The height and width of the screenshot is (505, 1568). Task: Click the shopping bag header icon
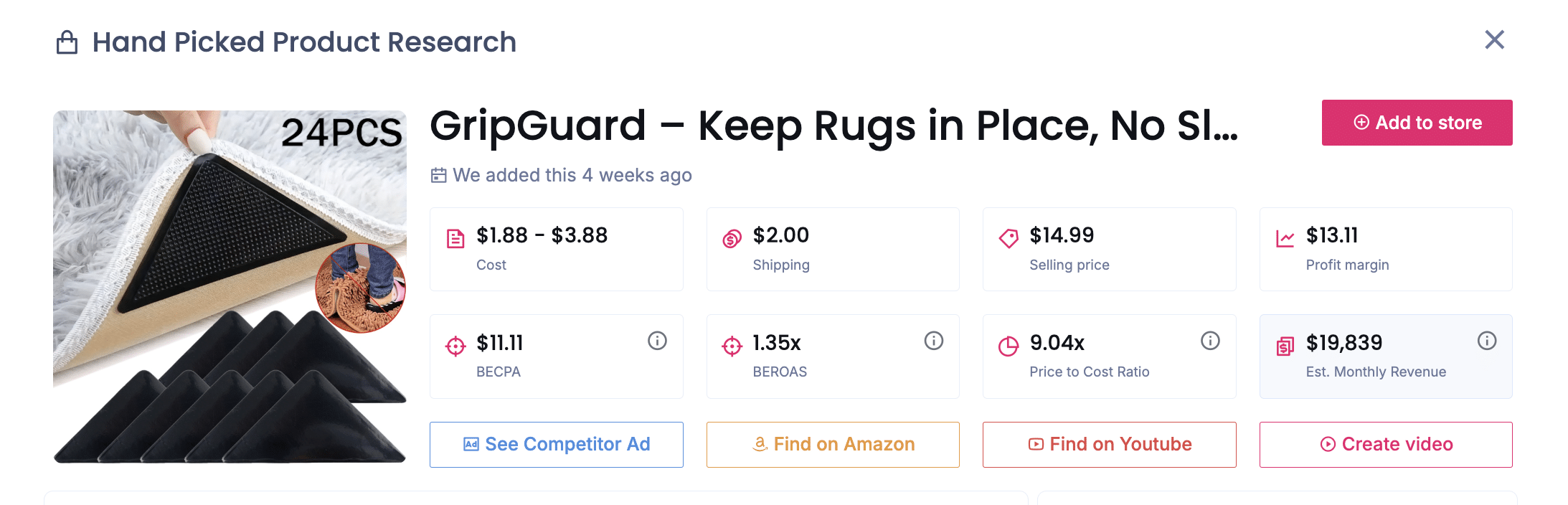[x=67, y=42]
